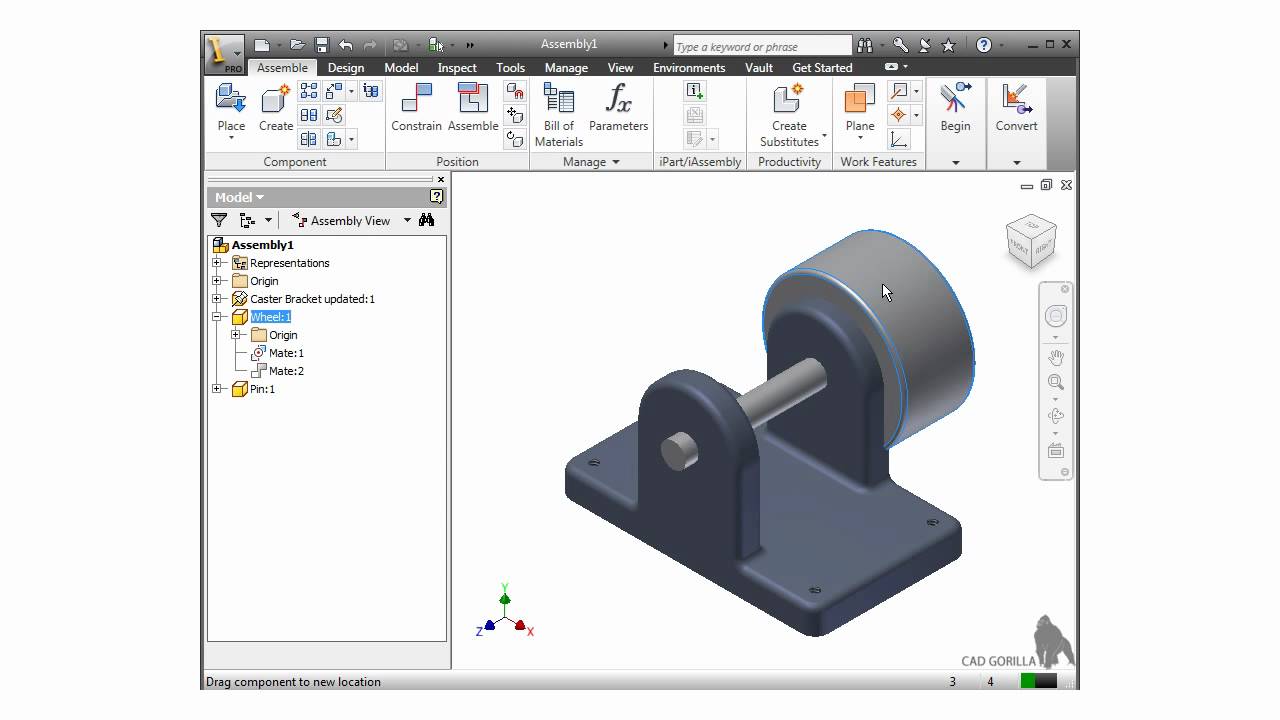Click the Find binoculars in browser toolbar
Viewport: 1280px width, 720px height.
(x=427, y=220)
